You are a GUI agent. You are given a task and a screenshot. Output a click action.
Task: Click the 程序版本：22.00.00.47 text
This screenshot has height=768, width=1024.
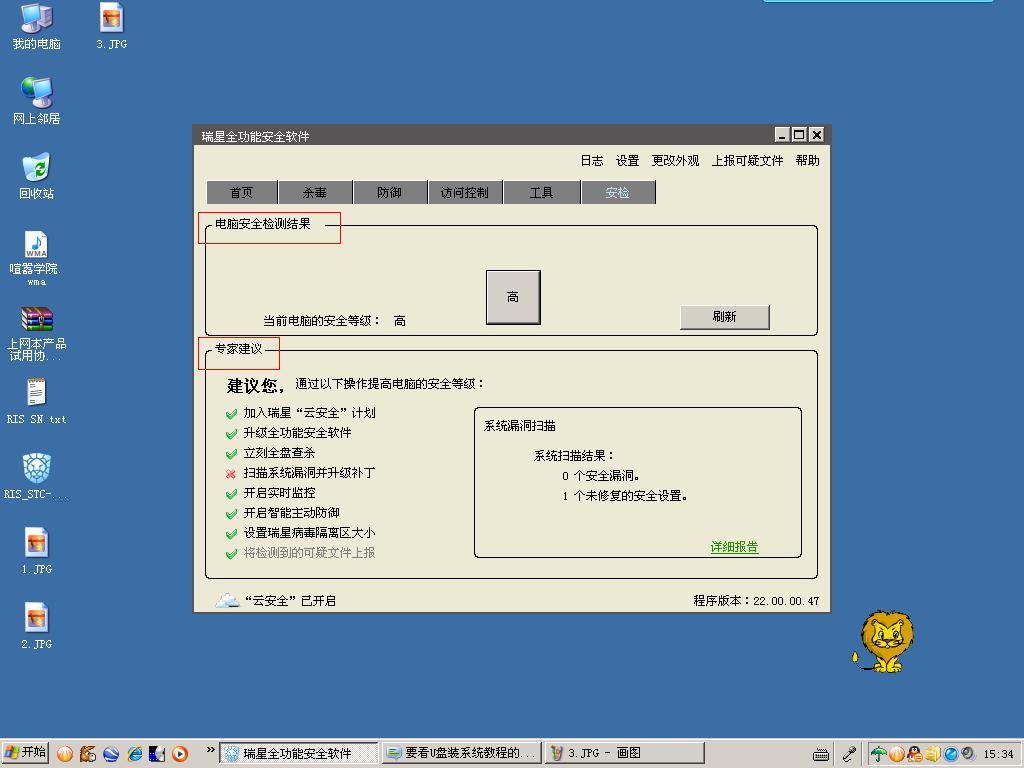click(756, 601)
